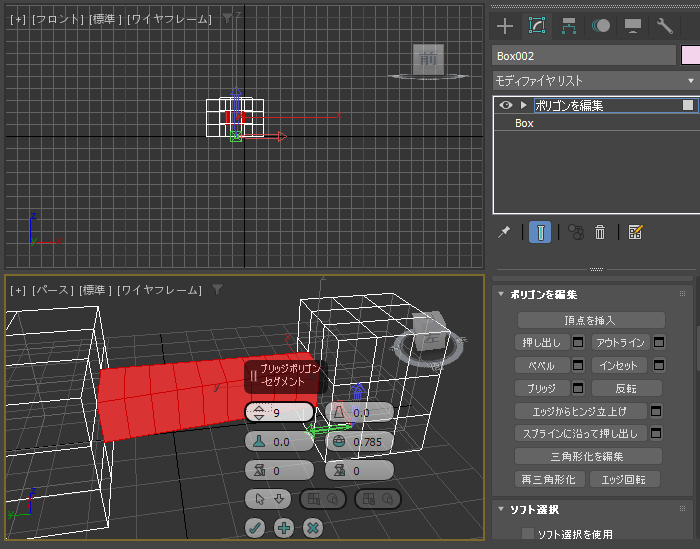This screenshot has height=549, width=700.
Task: Enable the ソフト選択を使用 checkbox
Action: tap(528, 534)
